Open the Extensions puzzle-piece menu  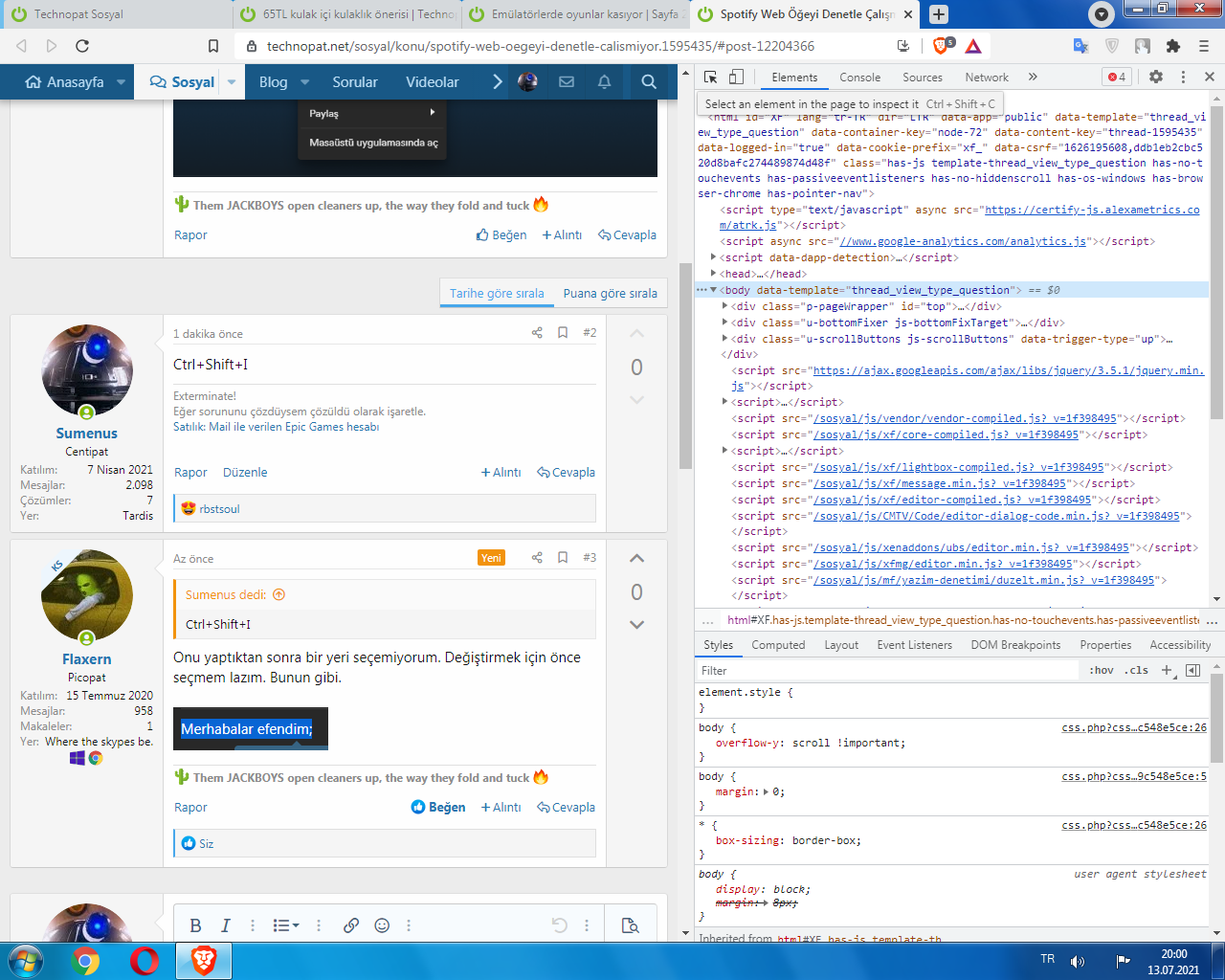tap(1173, 46)
